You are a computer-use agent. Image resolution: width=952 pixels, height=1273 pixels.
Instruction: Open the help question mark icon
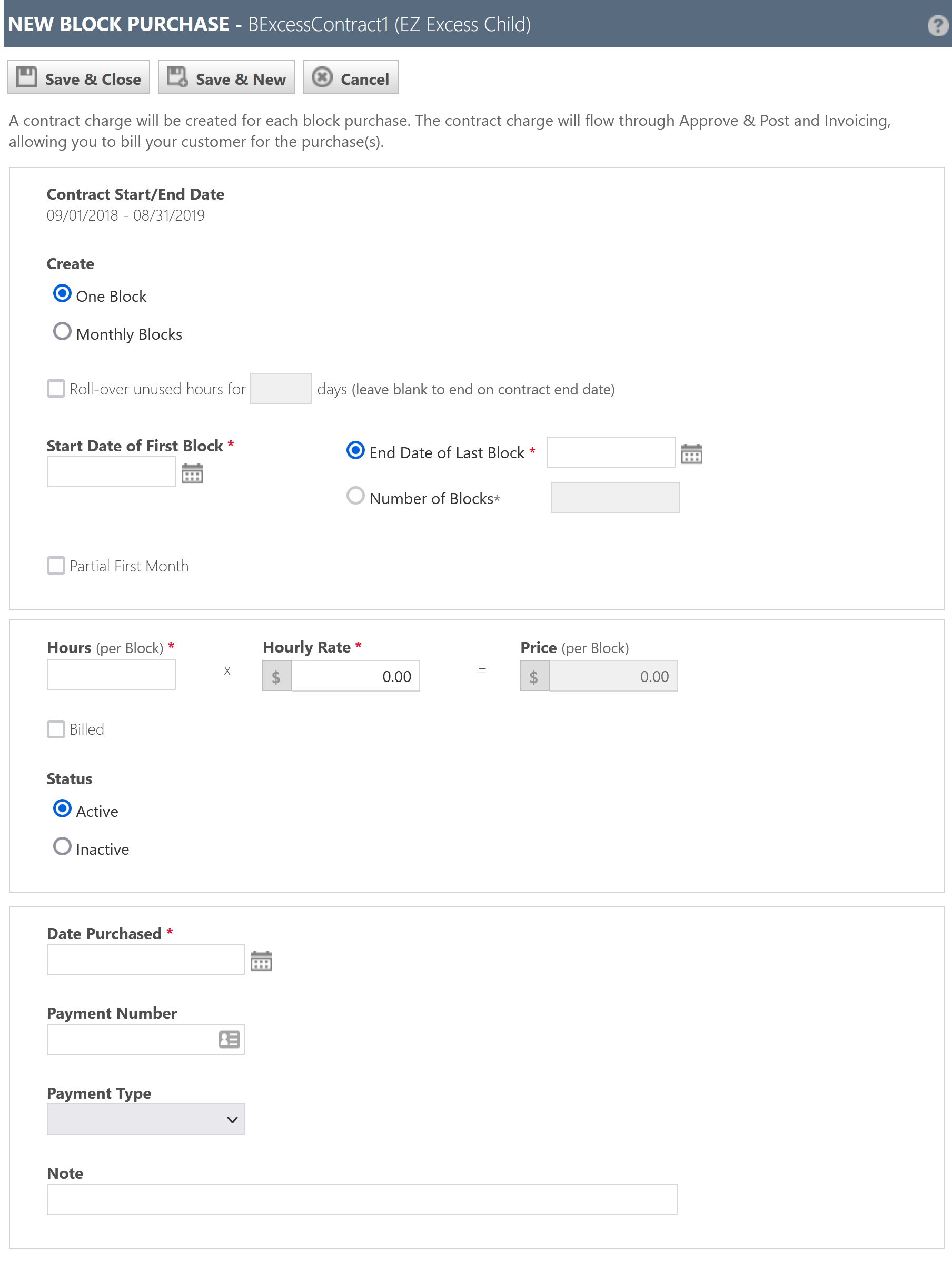pyautogui.click(x=937, y=25)
